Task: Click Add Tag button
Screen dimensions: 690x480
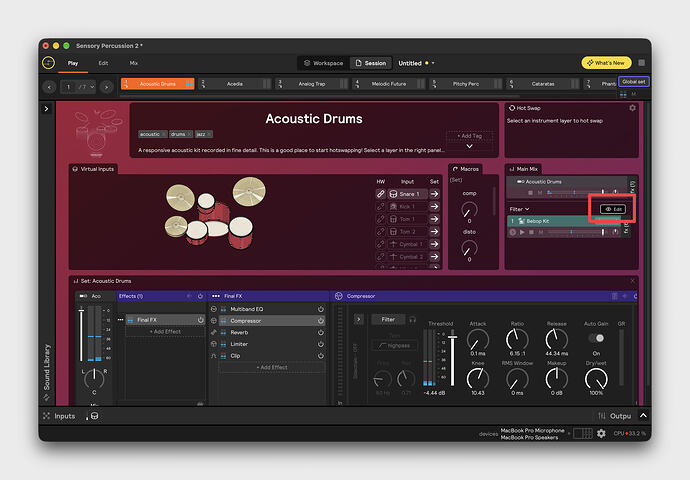Action: click(470, 136)
